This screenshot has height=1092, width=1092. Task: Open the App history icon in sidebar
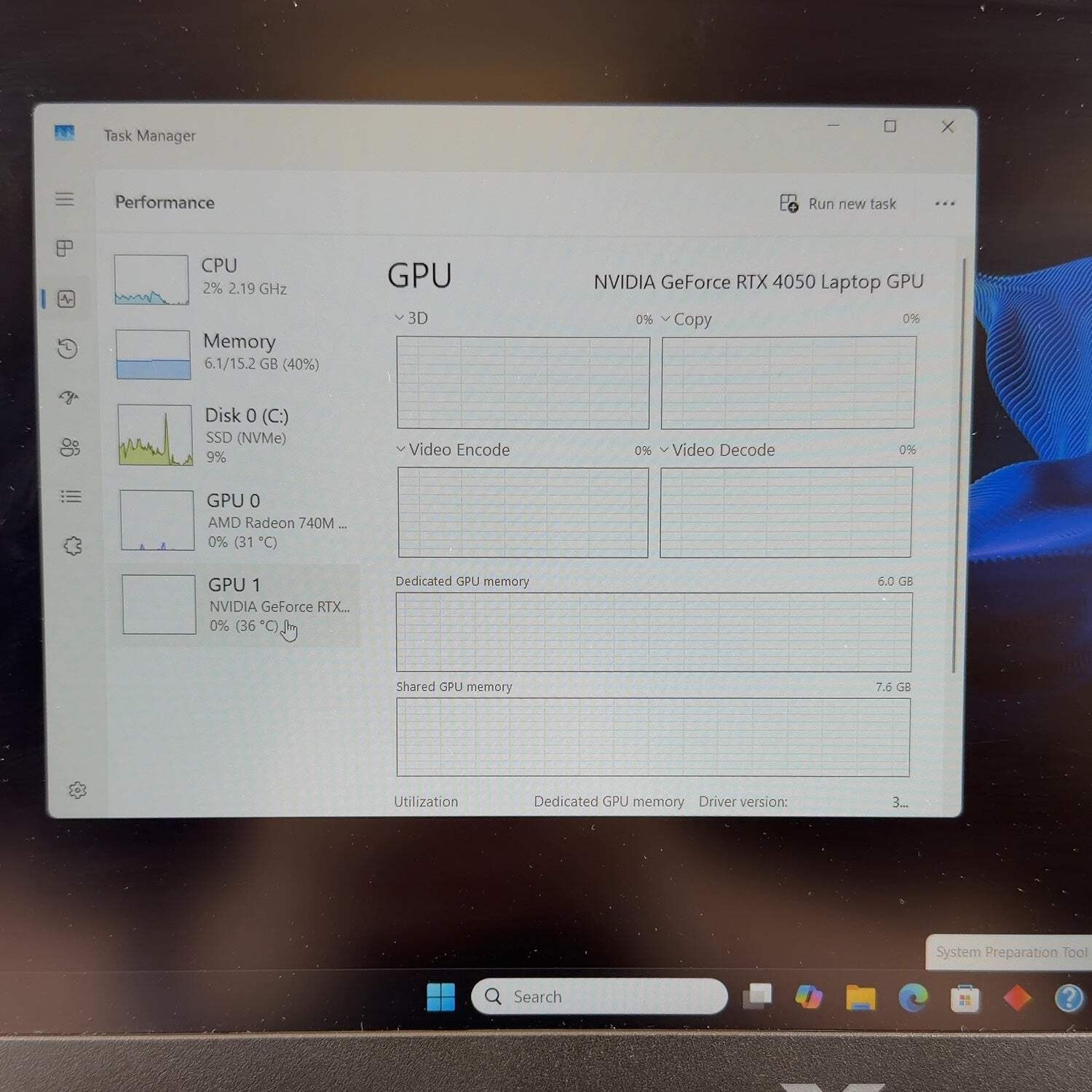(x=68, y=348)
